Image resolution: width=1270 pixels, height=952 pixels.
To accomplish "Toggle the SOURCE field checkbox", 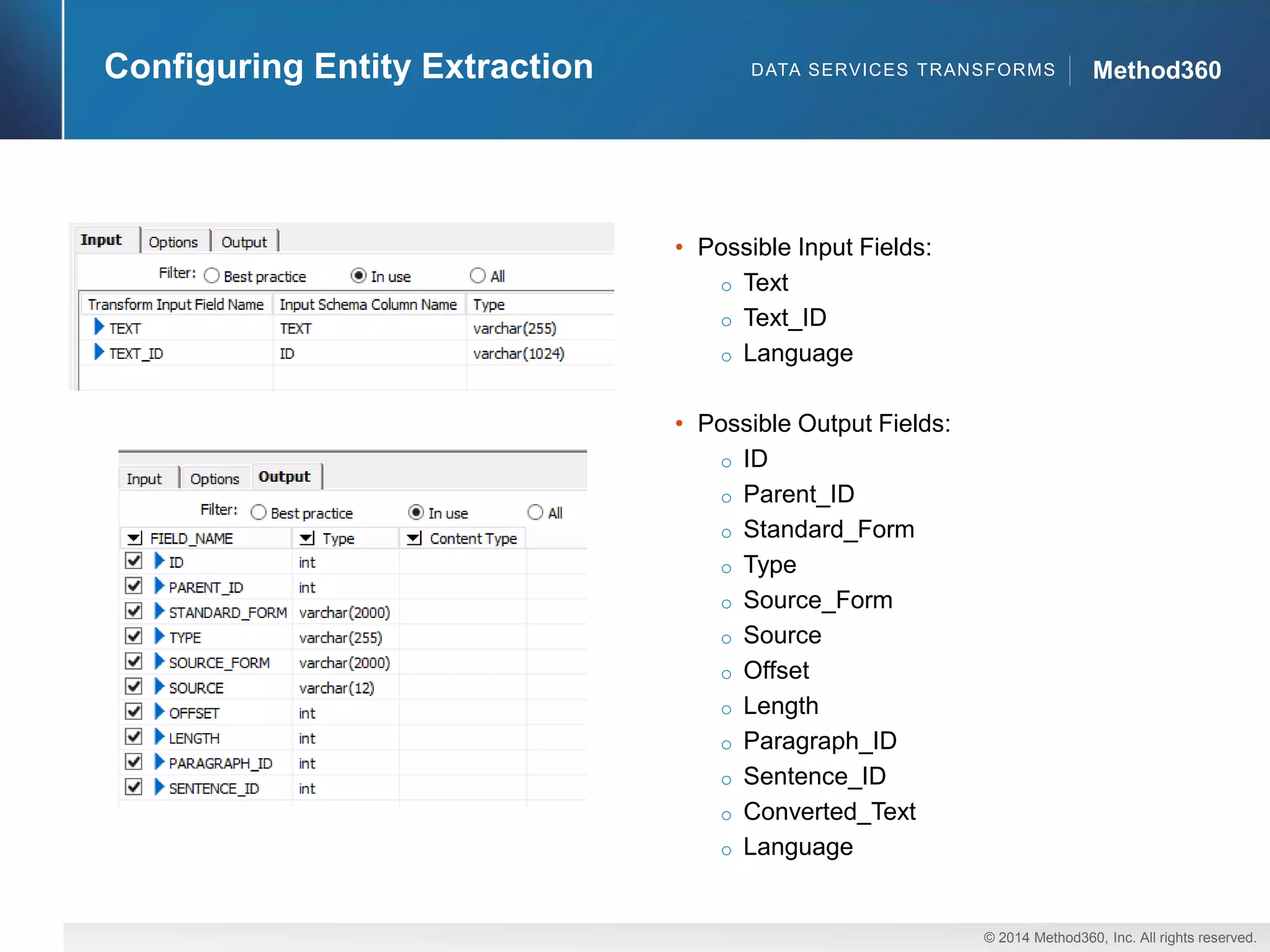I will click(133, 687).
